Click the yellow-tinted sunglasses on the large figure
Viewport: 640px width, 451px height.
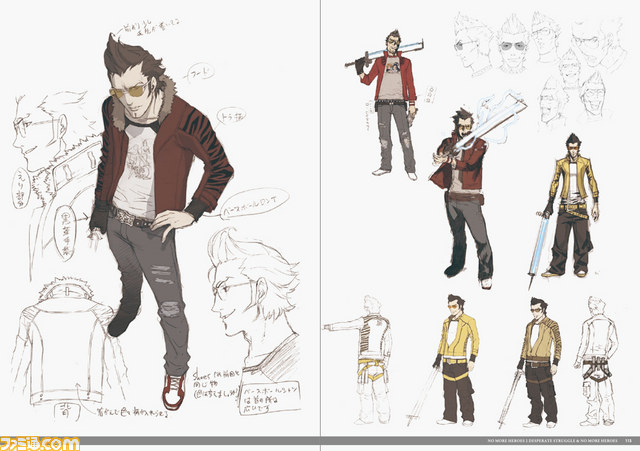tap(130, 89)
